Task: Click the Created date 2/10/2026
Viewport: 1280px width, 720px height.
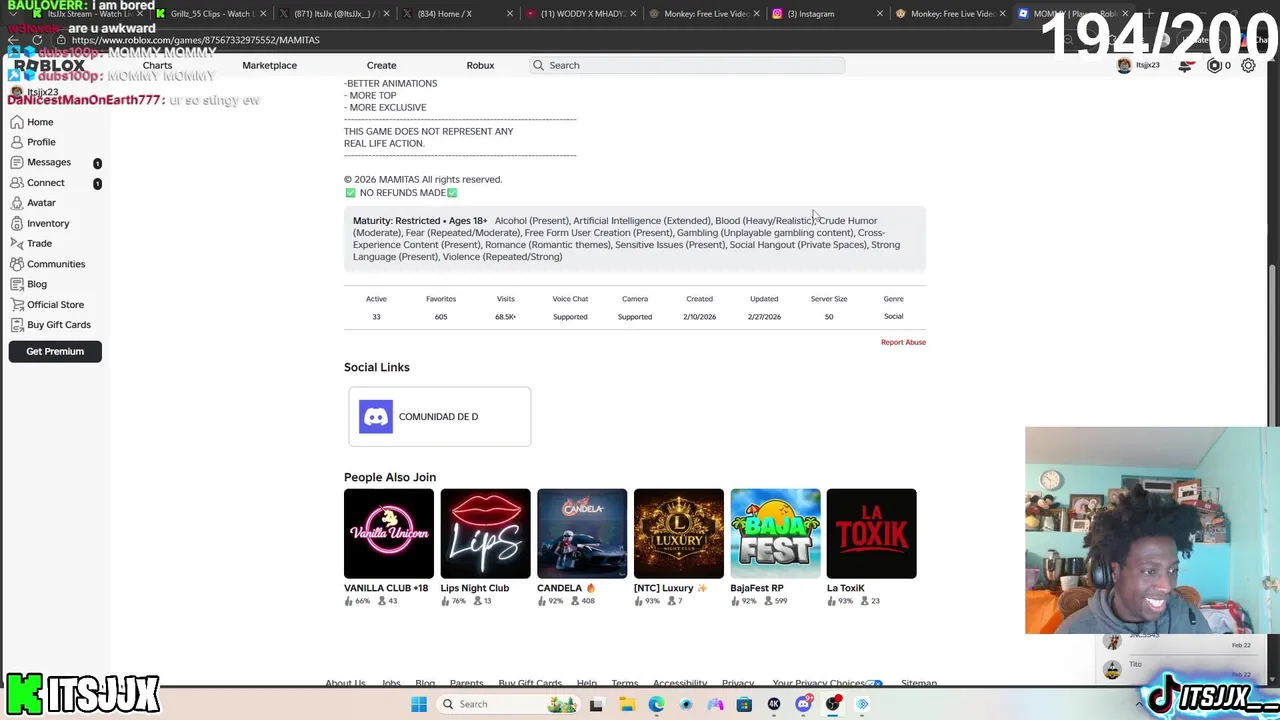Action: tap(699, 317)
